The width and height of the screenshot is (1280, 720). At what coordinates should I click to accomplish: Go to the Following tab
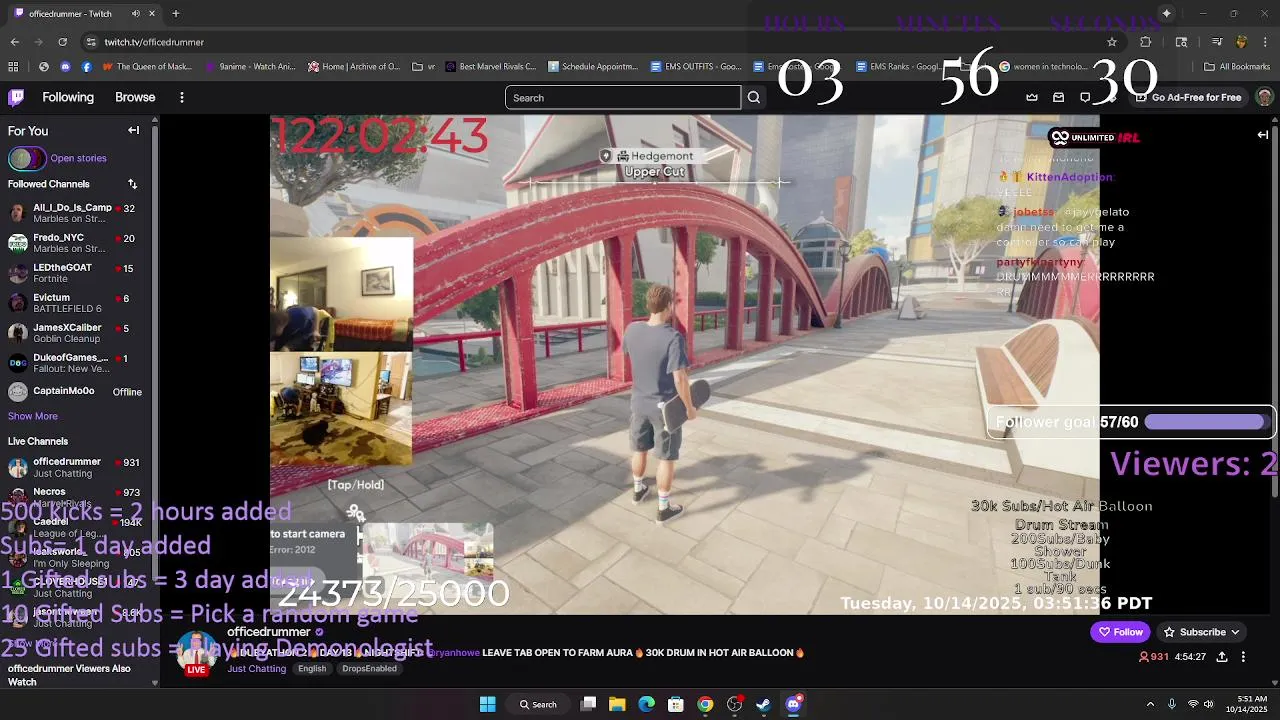point(68,97)
